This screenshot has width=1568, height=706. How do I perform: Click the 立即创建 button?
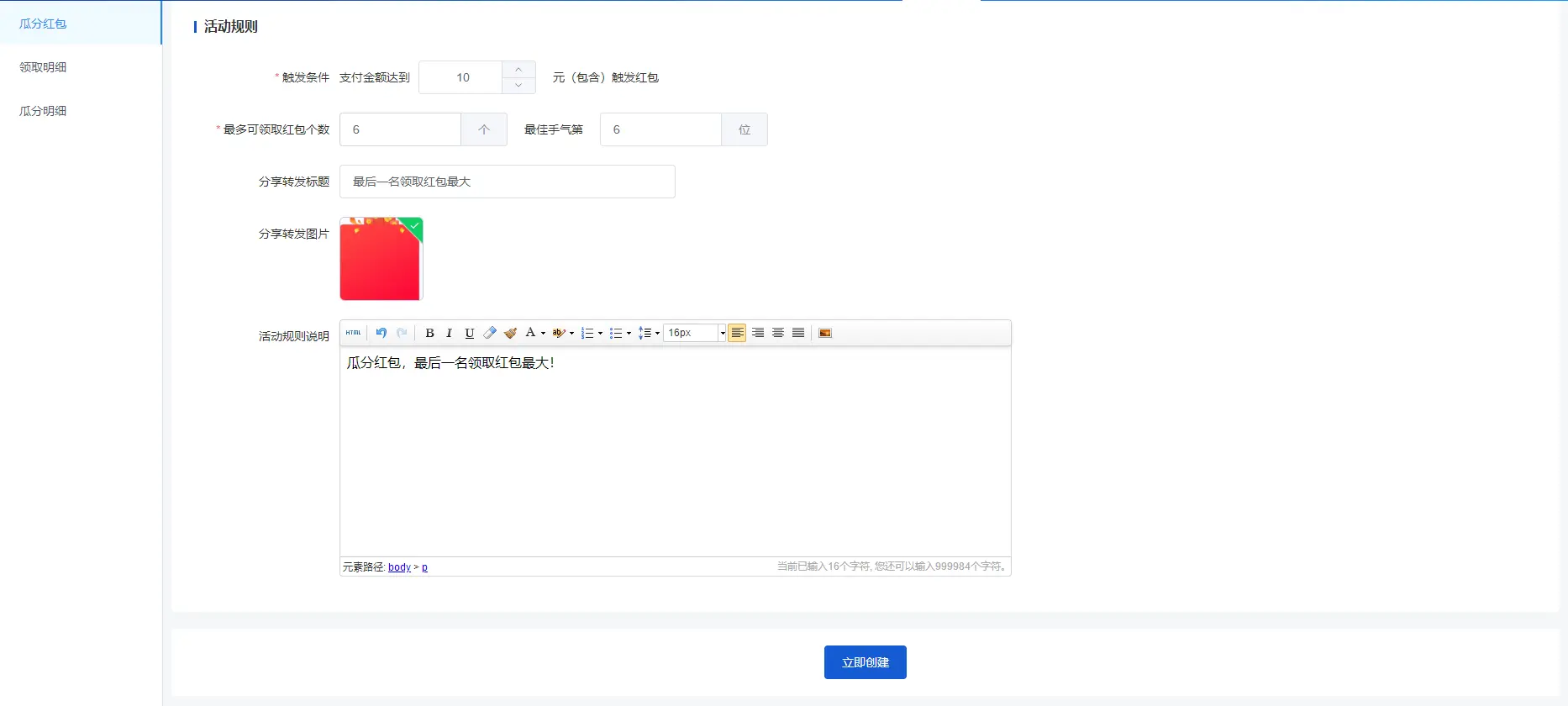click(866, 662)
